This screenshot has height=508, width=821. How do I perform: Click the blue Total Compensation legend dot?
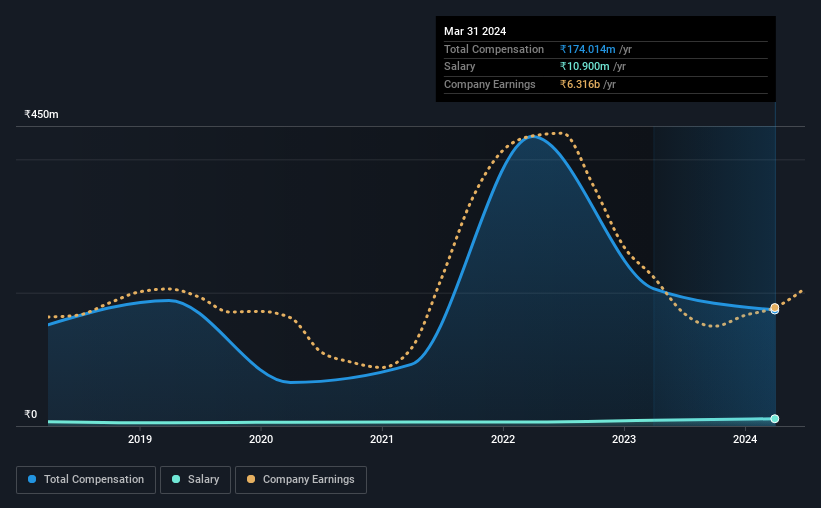click(x=32, y=479)
